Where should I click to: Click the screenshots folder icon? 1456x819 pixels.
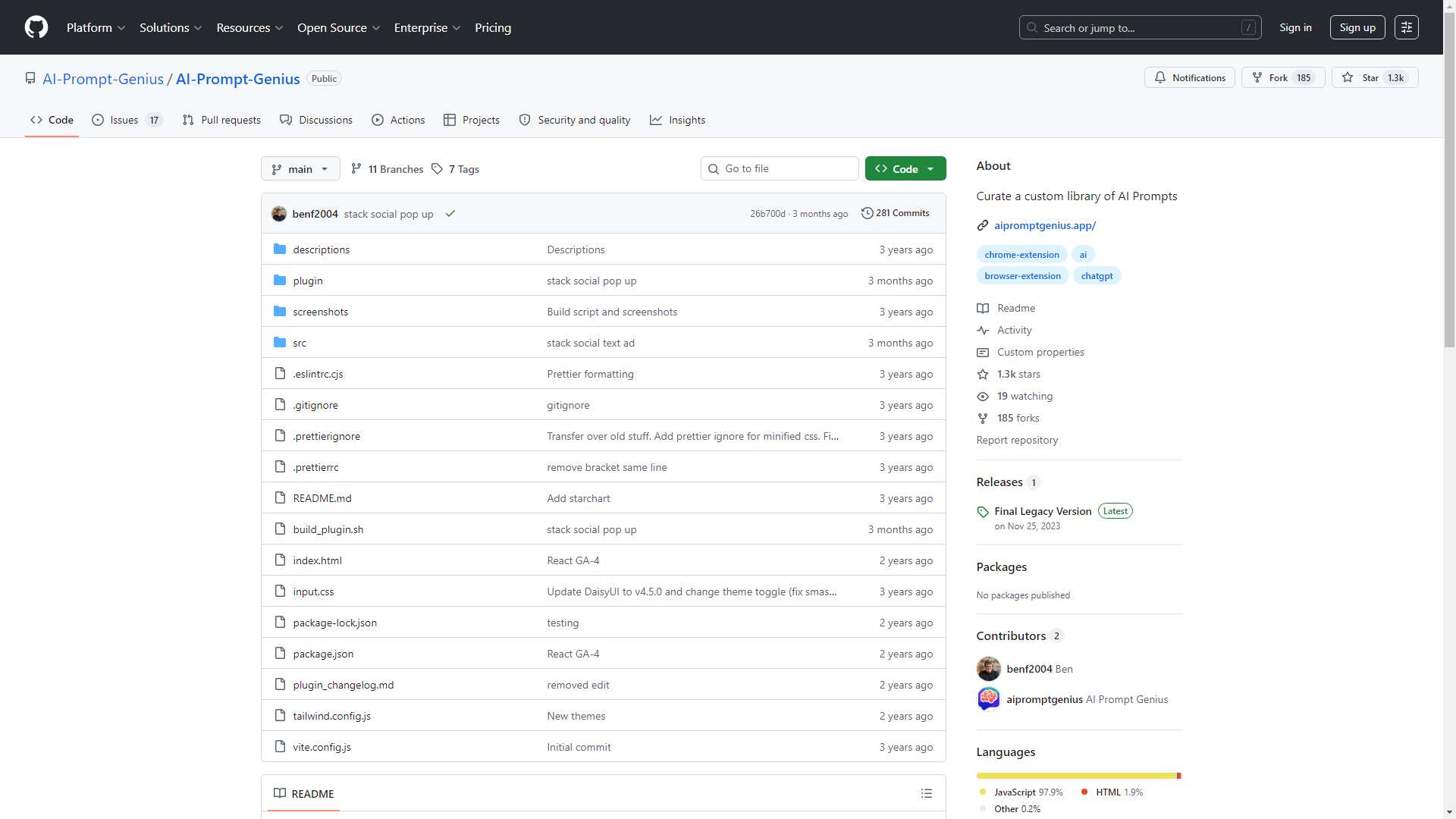coord(280,312)
